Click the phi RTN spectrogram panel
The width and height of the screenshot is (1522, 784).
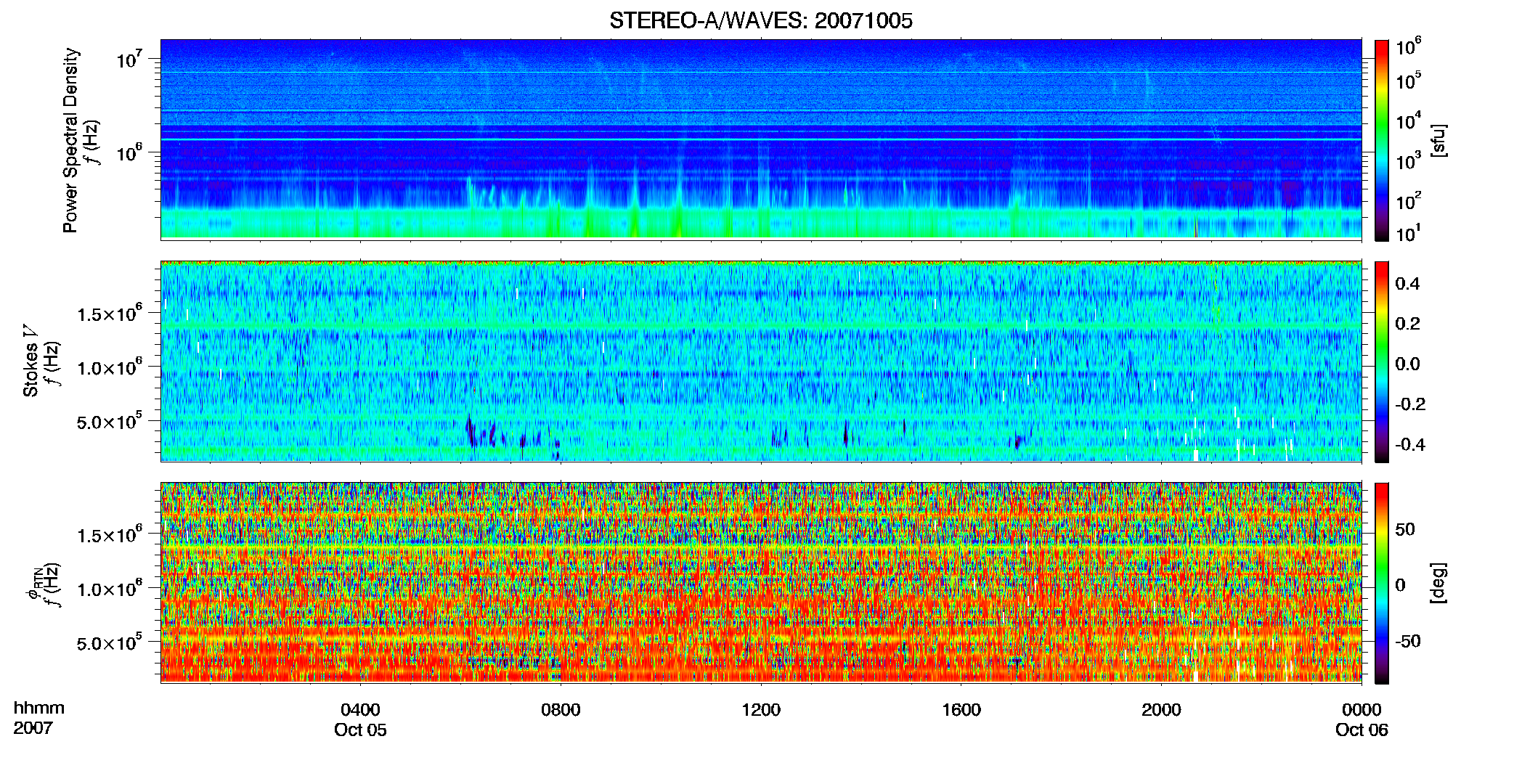(761, 582)
